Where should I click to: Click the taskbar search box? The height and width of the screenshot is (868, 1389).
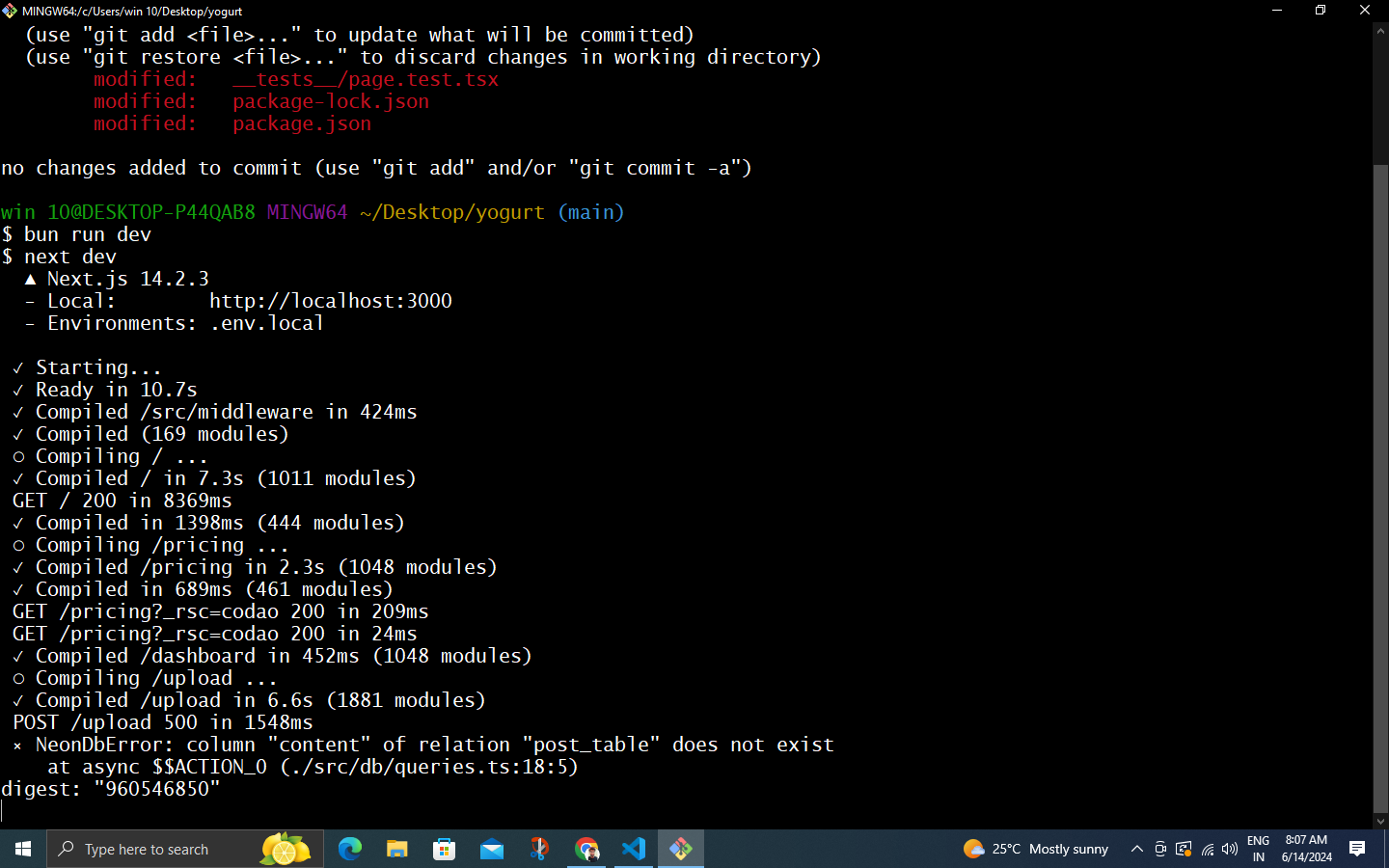point(183,849)
